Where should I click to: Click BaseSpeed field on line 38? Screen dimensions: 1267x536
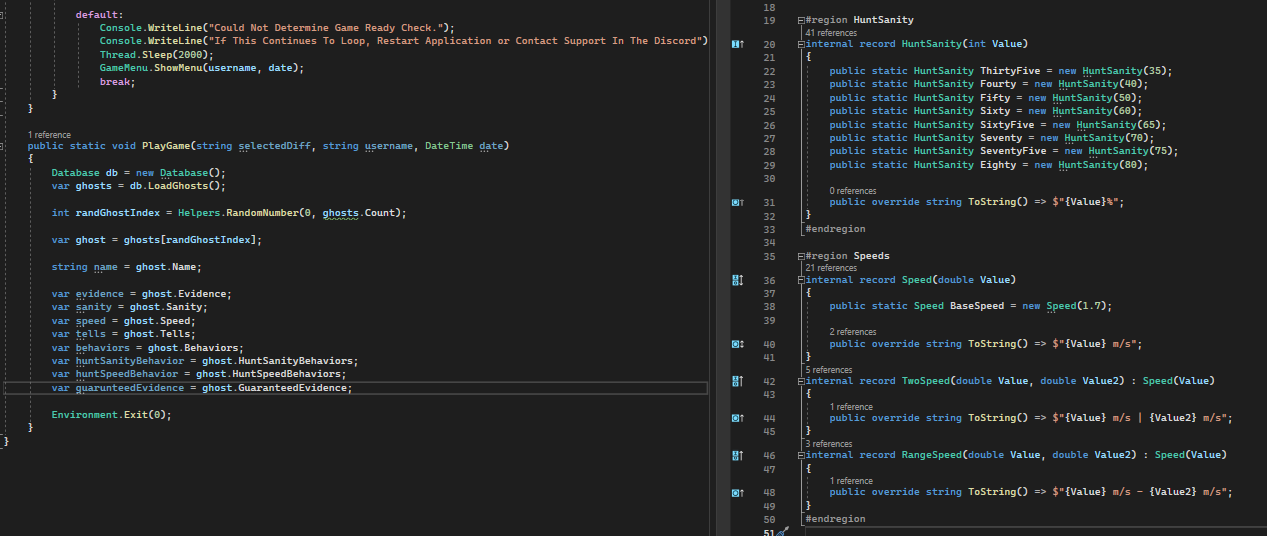tap(977, 306)
